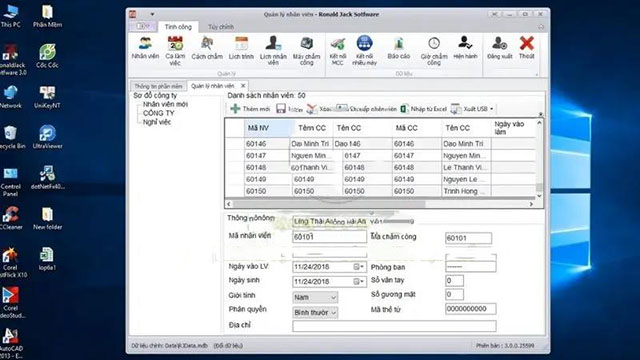Add employee with Thêm mới button
Image resolution: width=640 pixels, height=360 pixels.
(x=250, y=109)
